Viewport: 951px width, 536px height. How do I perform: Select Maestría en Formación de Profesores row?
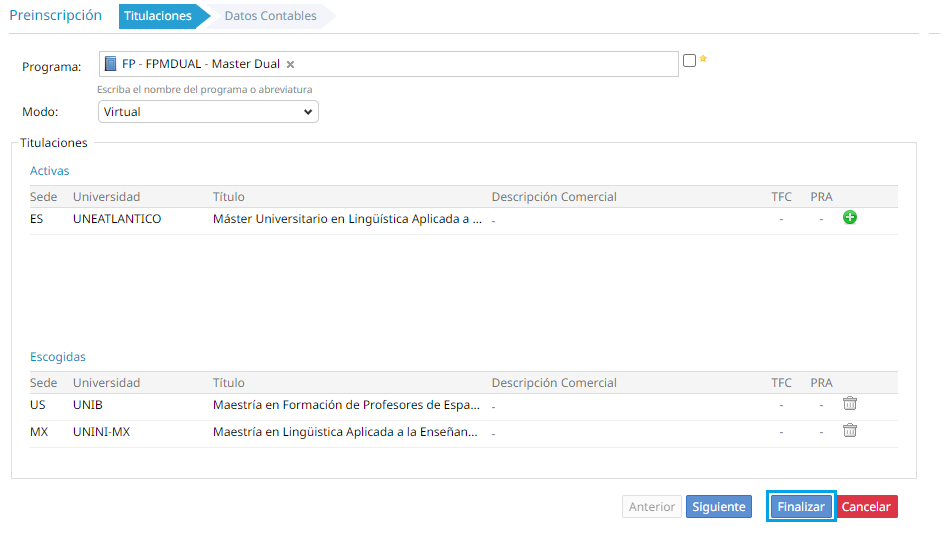tap(347, 405)
